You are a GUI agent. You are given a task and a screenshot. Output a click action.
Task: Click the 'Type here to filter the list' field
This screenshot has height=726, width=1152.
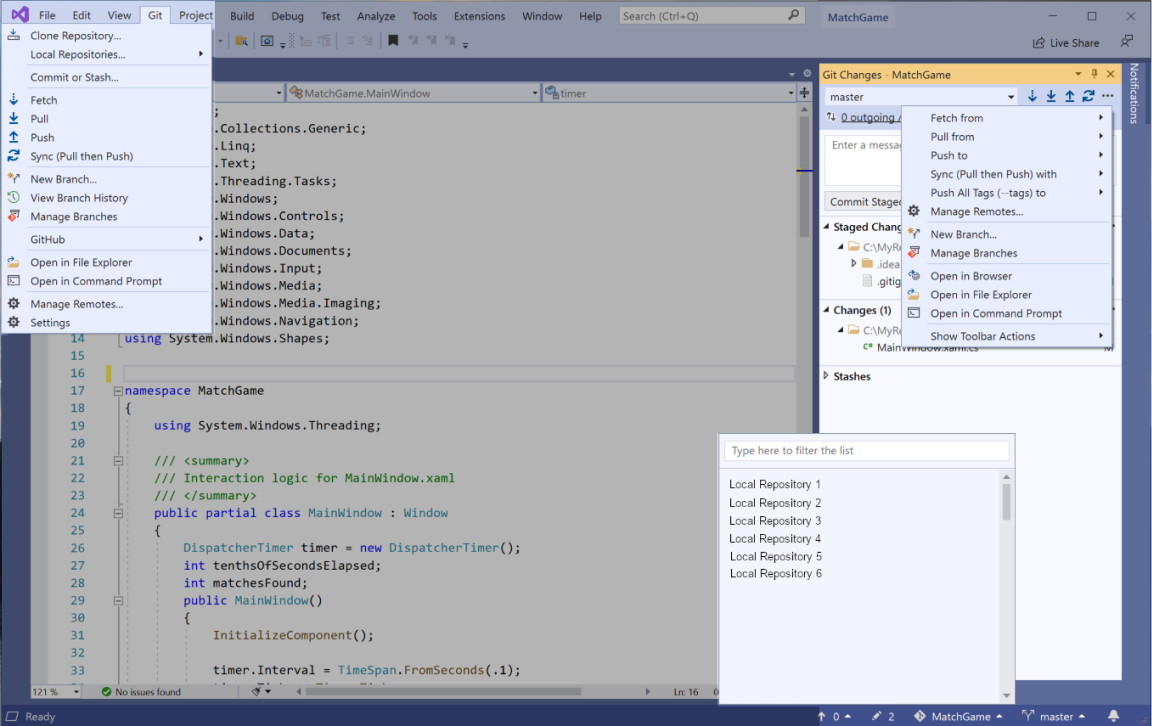[866, 451]
